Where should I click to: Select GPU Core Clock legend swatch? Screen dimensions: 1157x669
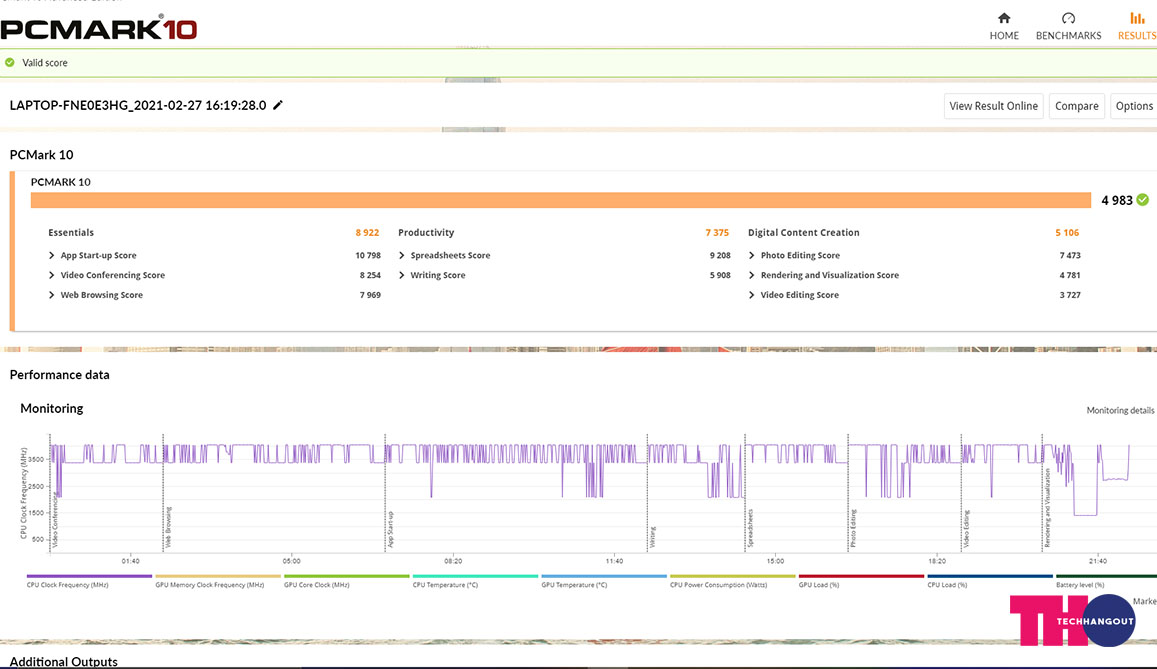point(347,576)
